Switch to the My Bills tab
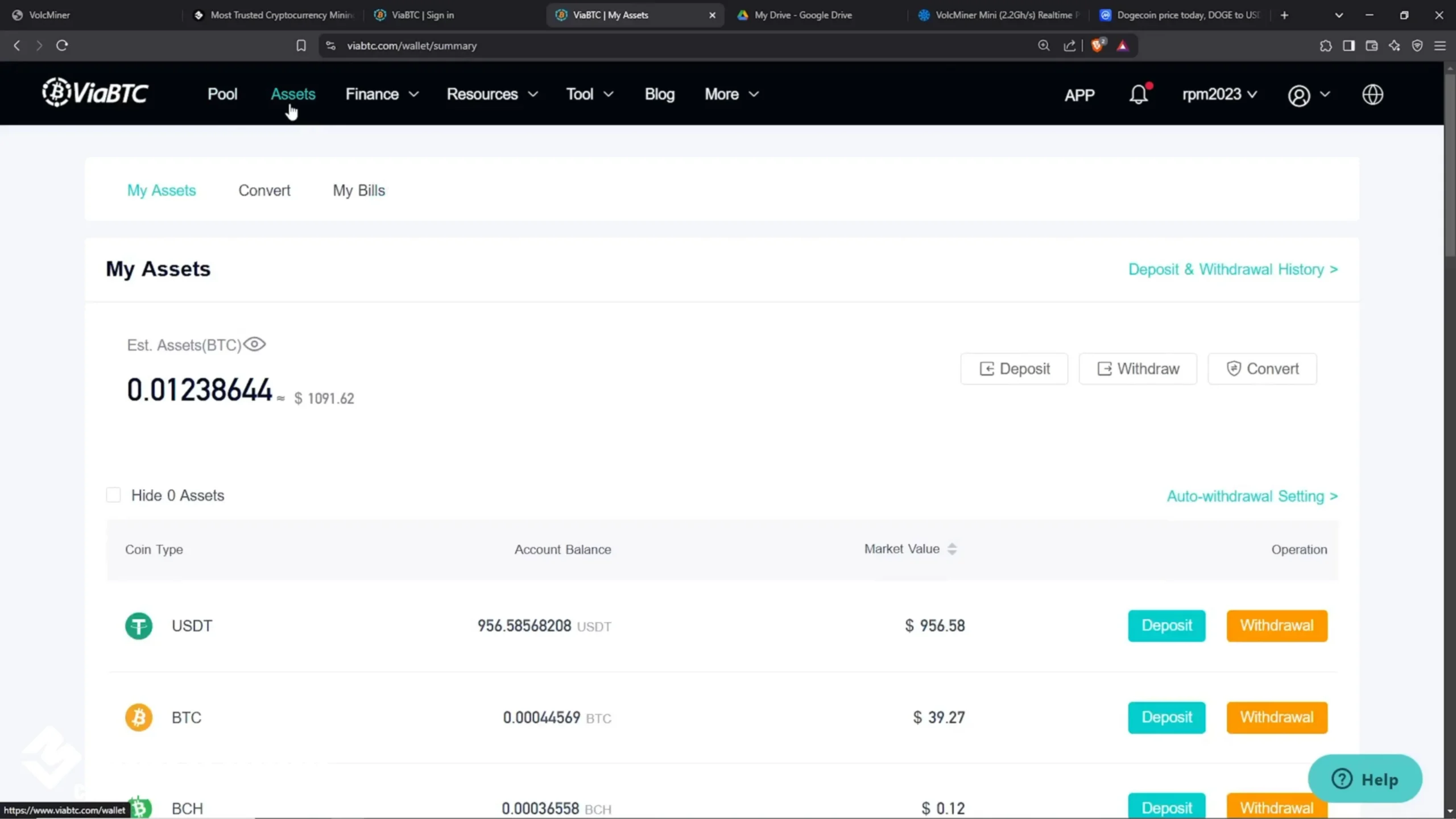1456x819 pixels. [359, 190]
